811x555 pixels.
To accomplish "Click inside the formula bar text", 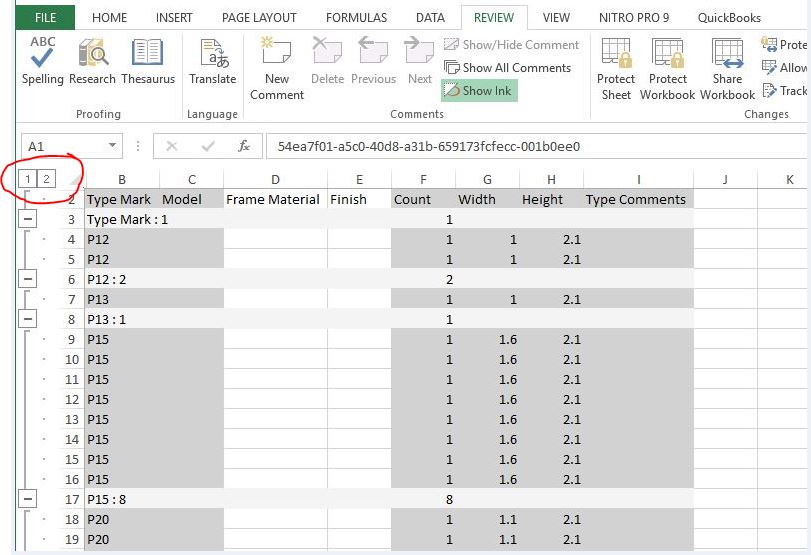I will [500, 146].
